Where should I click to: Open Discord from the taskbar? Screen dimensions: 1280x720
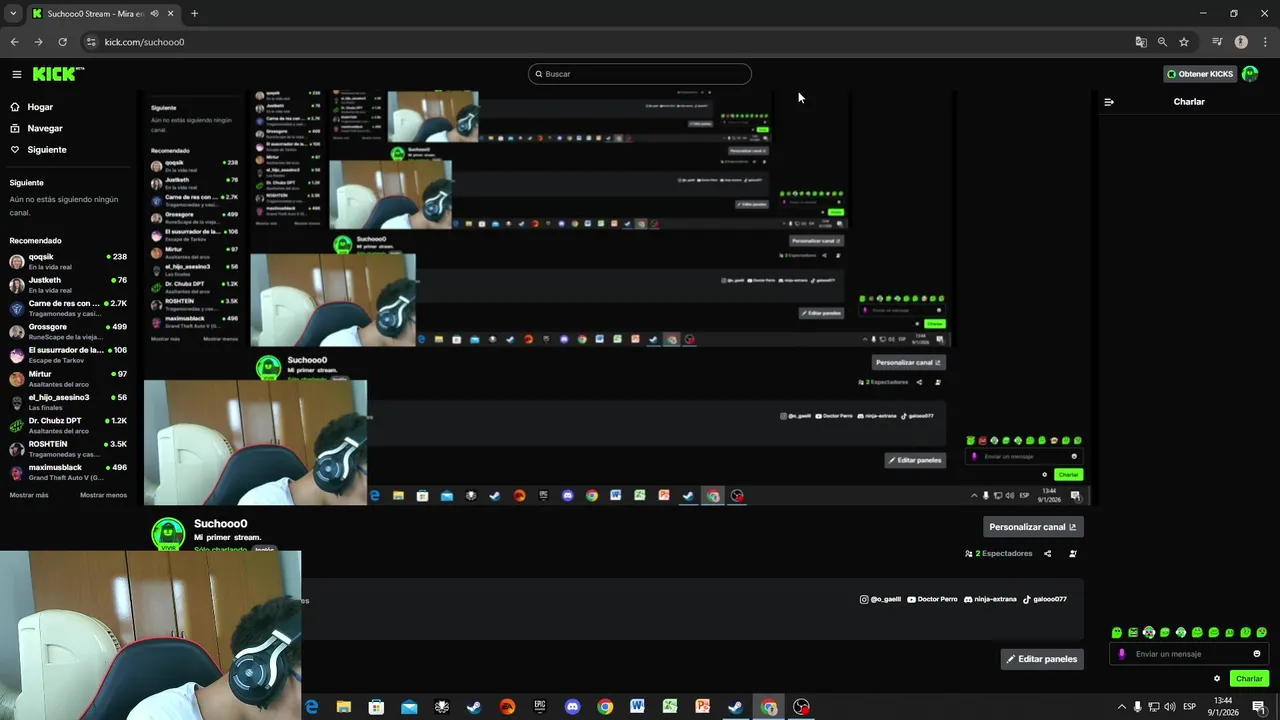tap(572, 707)
